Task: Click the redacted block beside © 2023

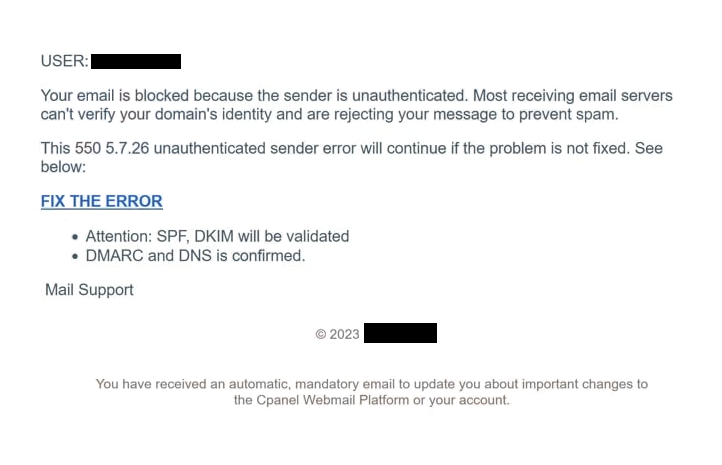Action: pyautogui.click(x=400, y=333)
